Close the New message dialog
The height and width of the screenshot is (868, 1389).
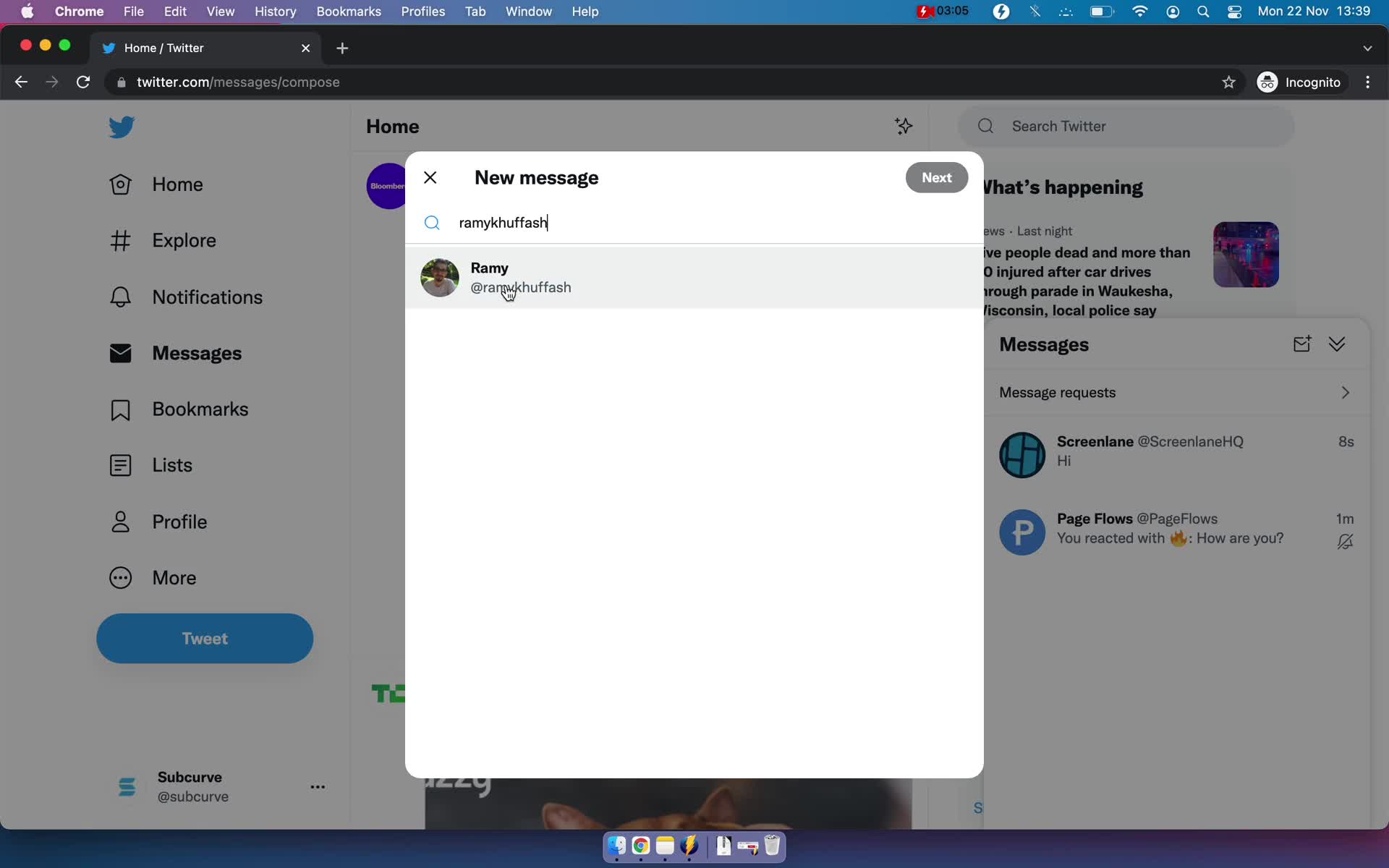point(430,177)
